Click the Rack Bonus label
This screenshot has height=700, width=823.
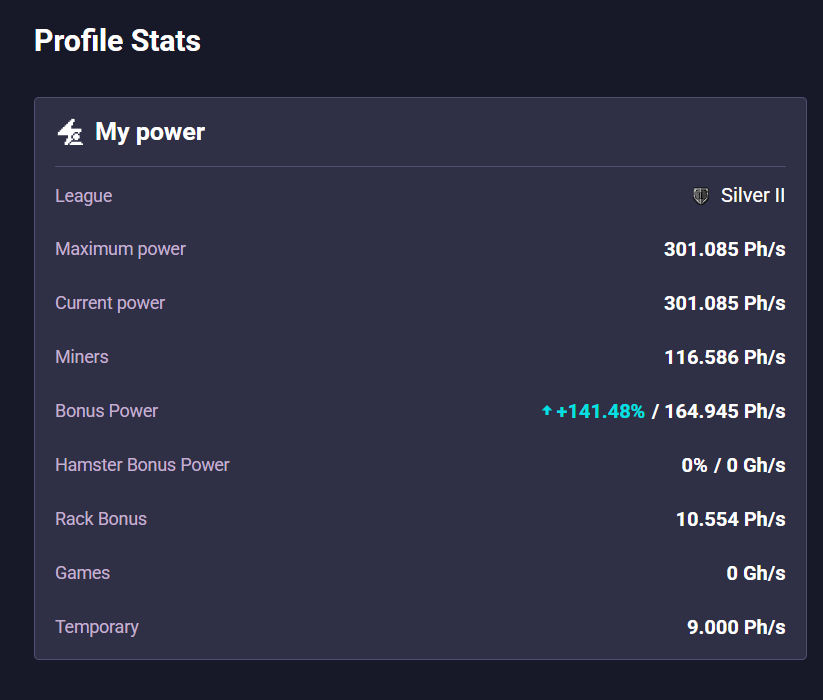pyautogui.click(x=101, y=519)
